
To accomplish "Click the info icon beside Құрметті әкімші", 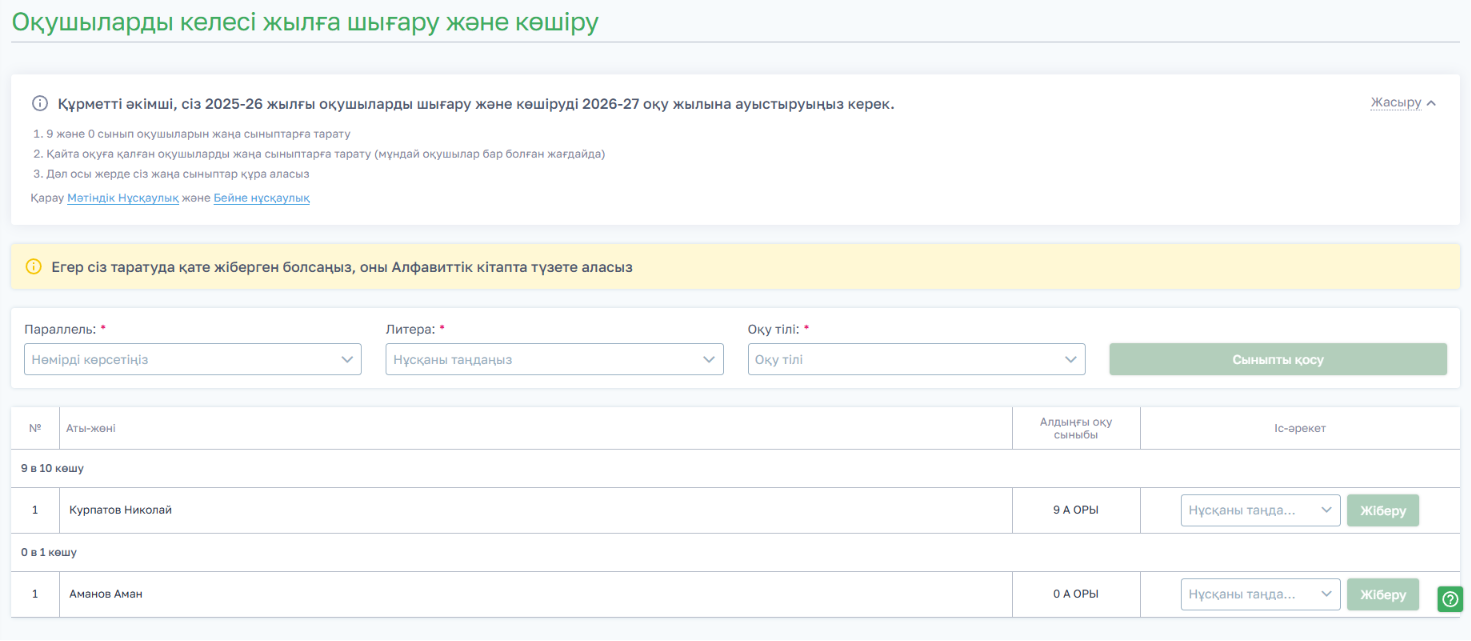I will tap(40, 103).
